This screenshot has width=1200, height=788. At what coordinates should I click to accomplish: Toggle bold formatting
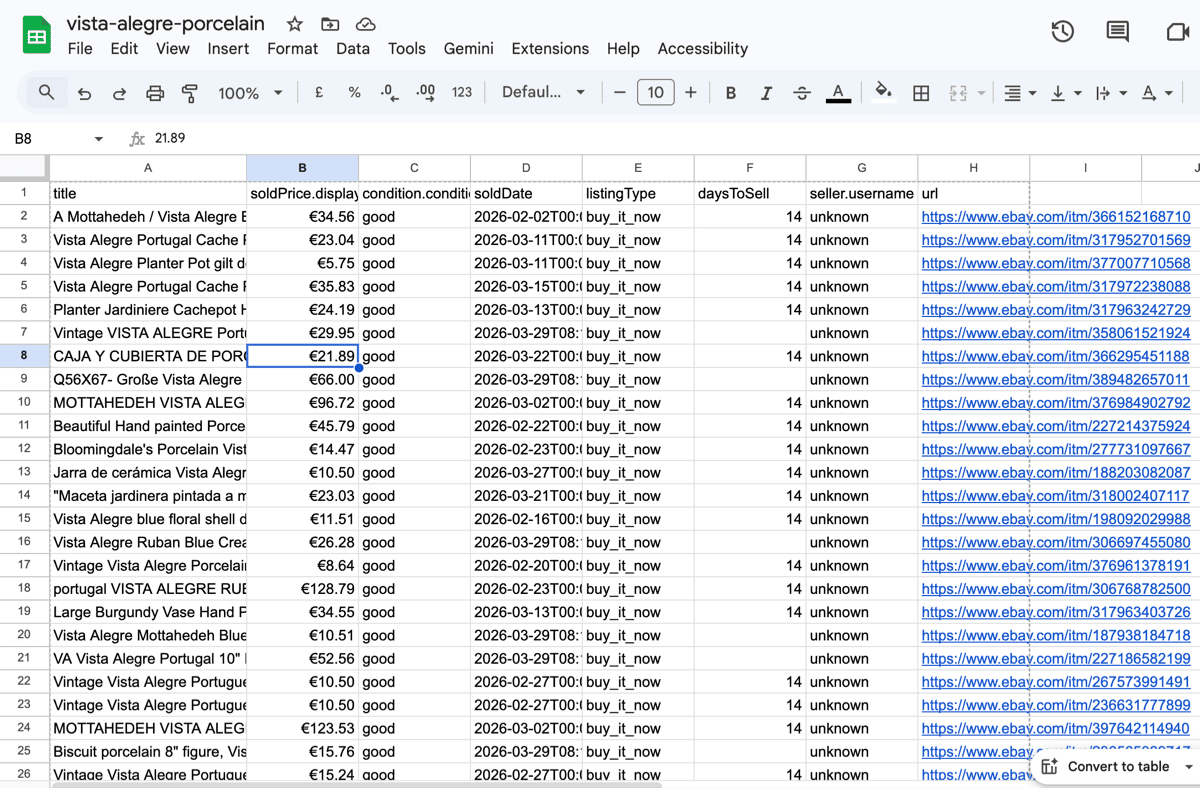pos(731,93)
